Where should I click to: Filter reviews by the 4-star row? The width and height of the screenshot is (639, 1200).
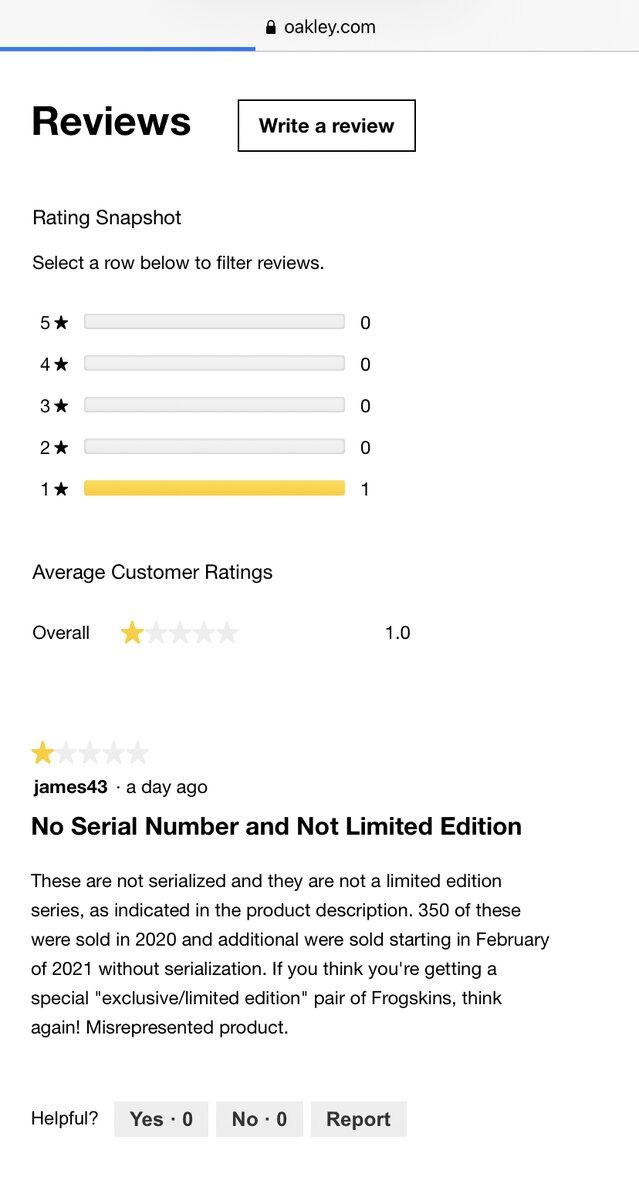point(214,364)
